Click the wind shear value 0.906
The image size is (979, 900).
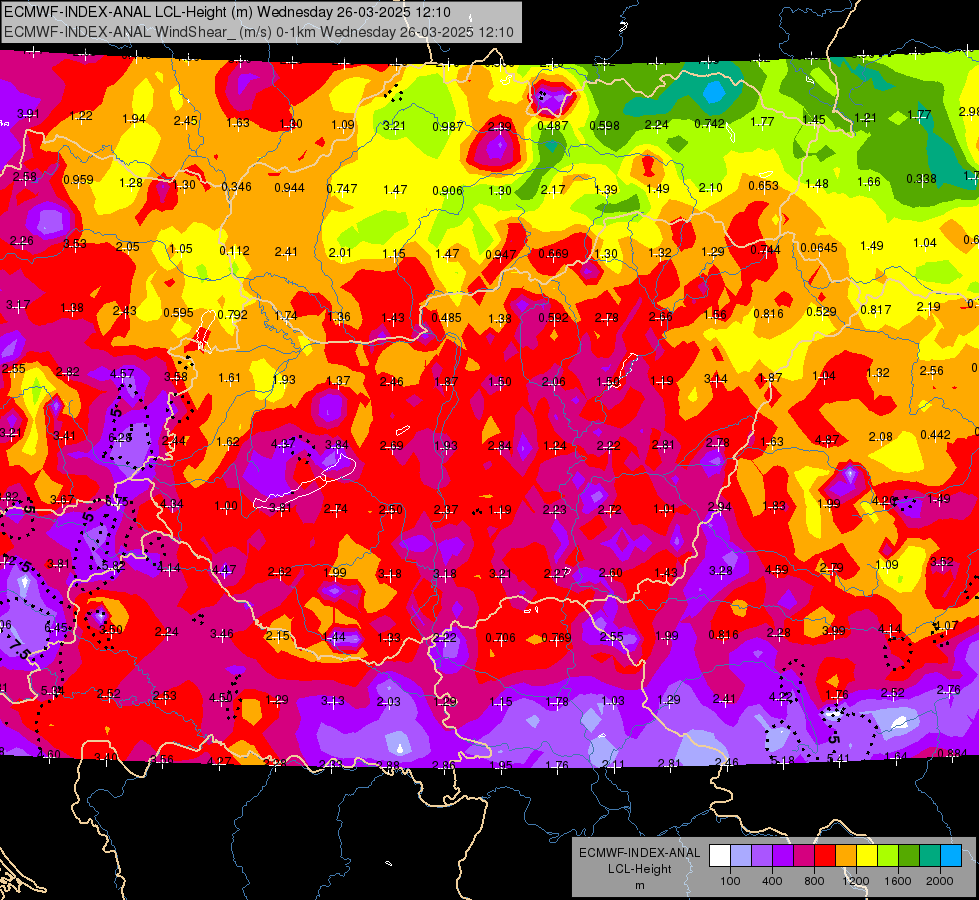coord(447,190)
